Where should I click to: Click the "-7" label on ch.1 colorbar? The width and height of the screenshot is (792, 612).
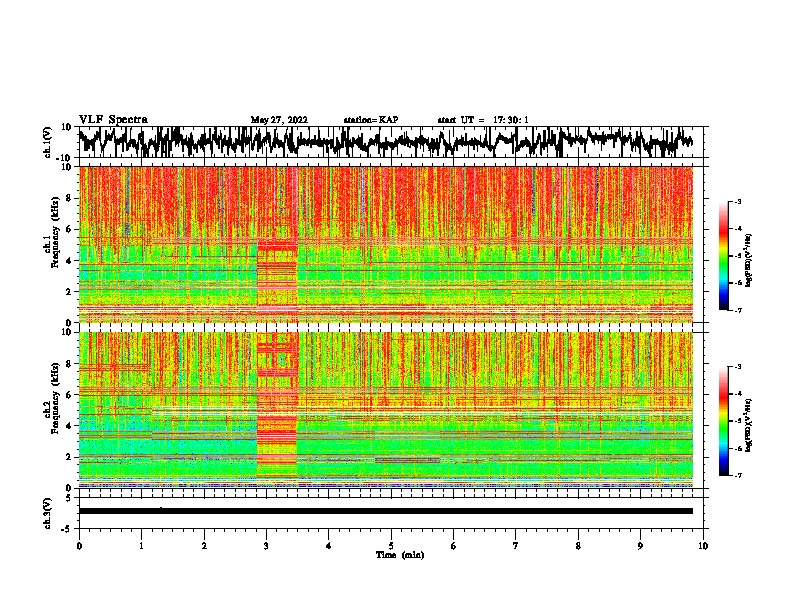[738, 310]
